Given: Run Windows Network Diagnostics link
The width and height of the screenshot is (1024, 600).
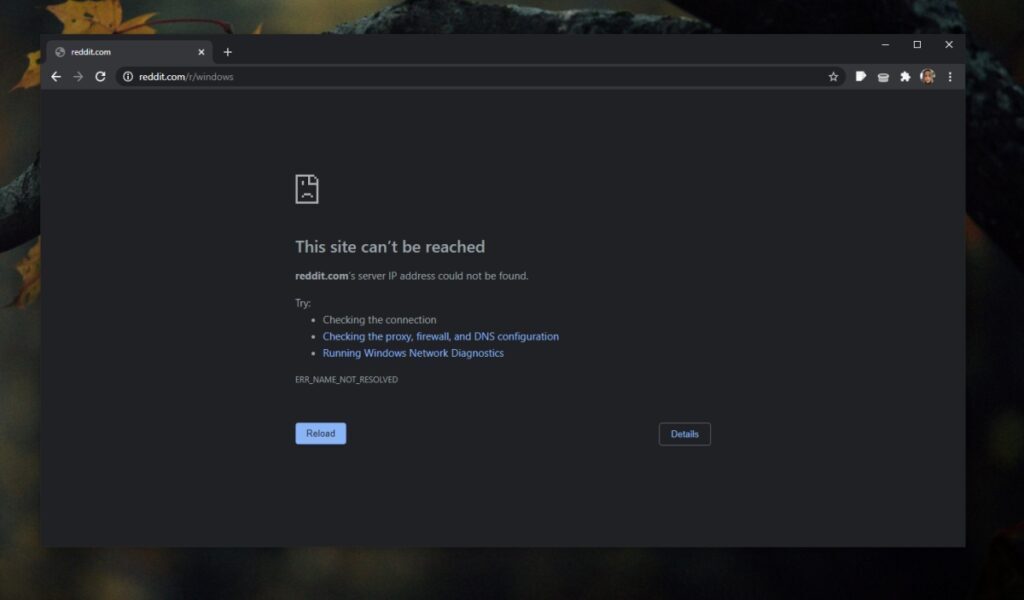Looking at the screenshot, I should 413,352.
